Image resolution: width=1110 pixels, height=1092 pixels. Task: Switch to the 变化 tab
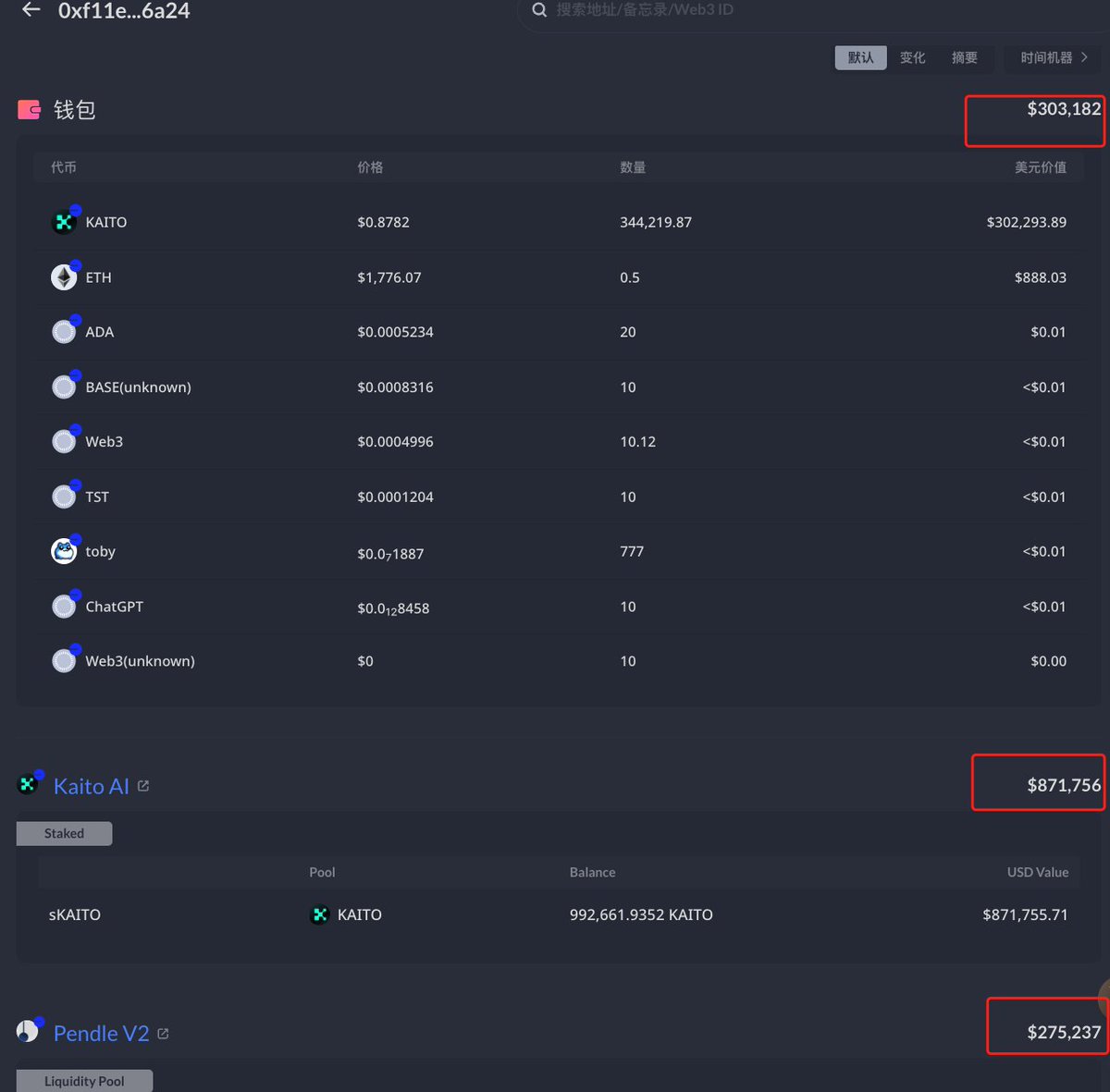(x=913, y=57)
